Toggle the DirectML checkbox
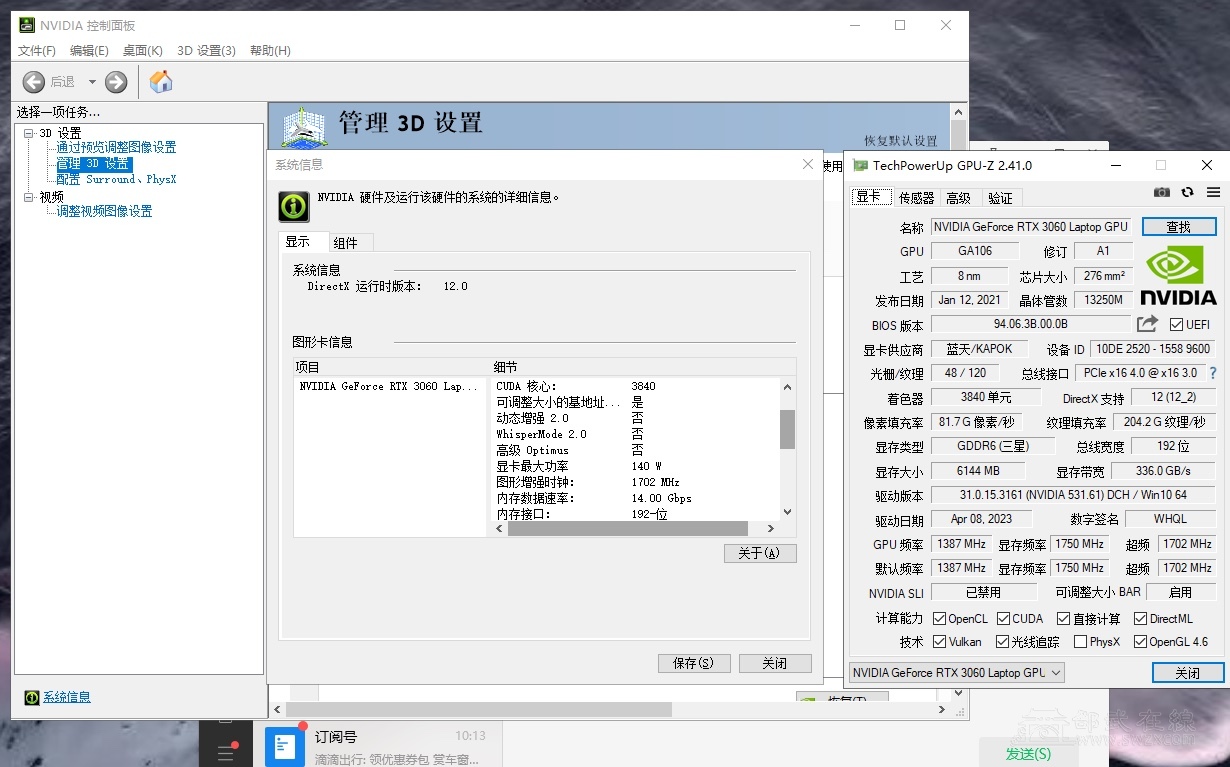The height and width of the screenshot is (767, 1230). click(1140, 619)
